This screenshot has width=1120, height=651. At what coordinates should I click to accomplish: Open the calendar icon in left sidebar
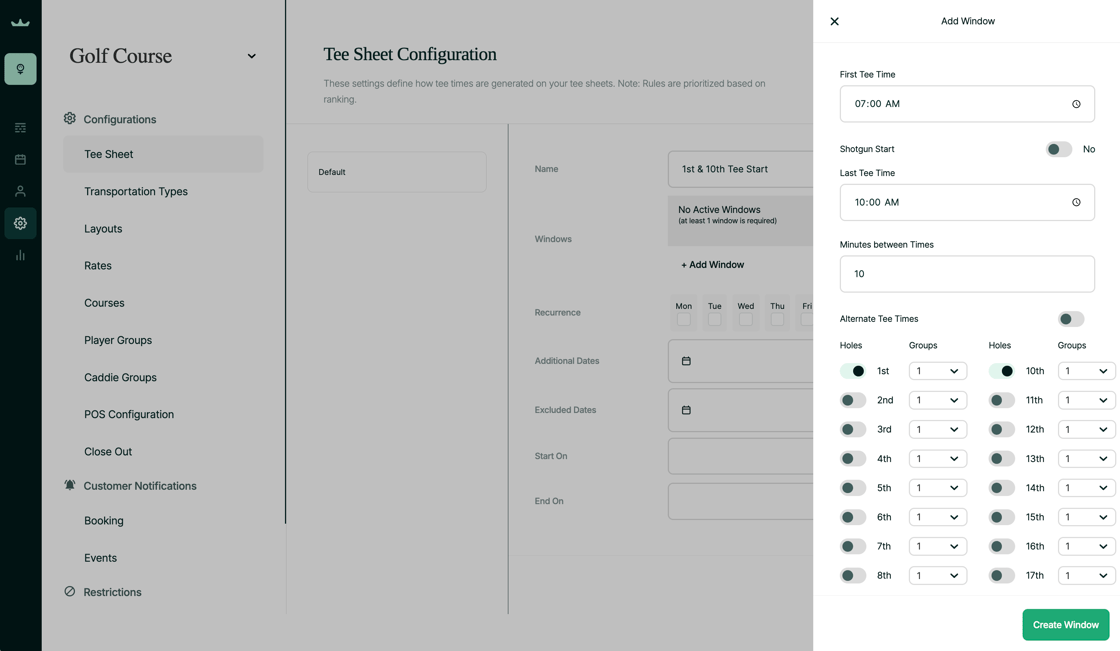point(20,160)
